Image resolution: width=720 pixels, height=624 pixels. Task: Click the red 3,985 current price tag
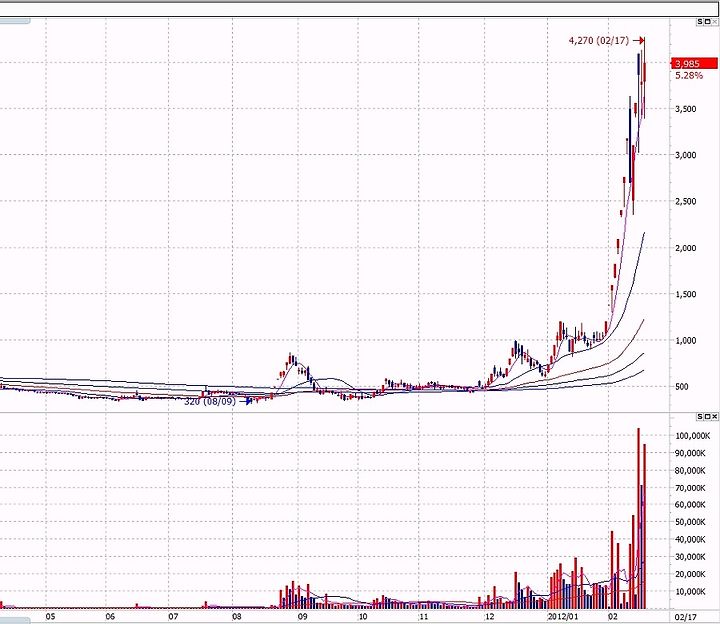694,63
